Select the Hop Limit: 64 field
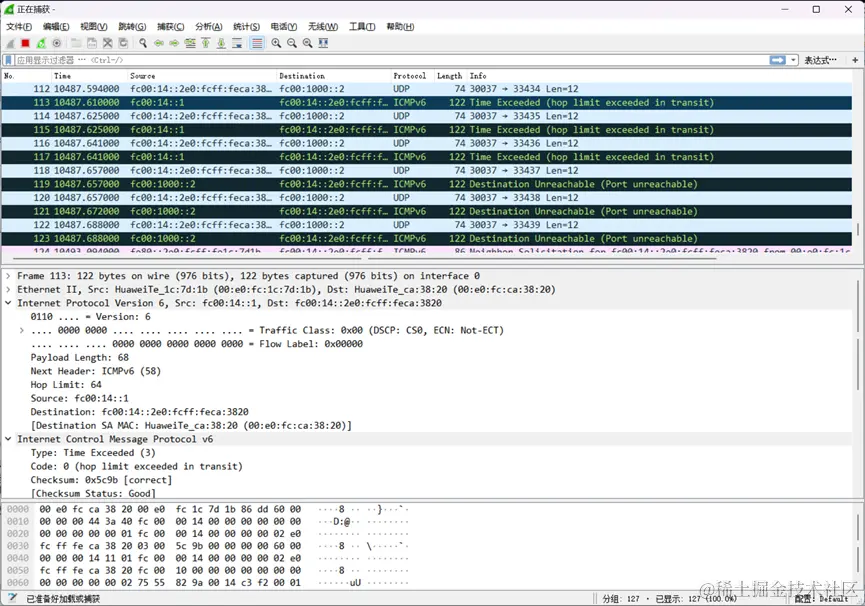The image size is (865, 606). (66, 385)
